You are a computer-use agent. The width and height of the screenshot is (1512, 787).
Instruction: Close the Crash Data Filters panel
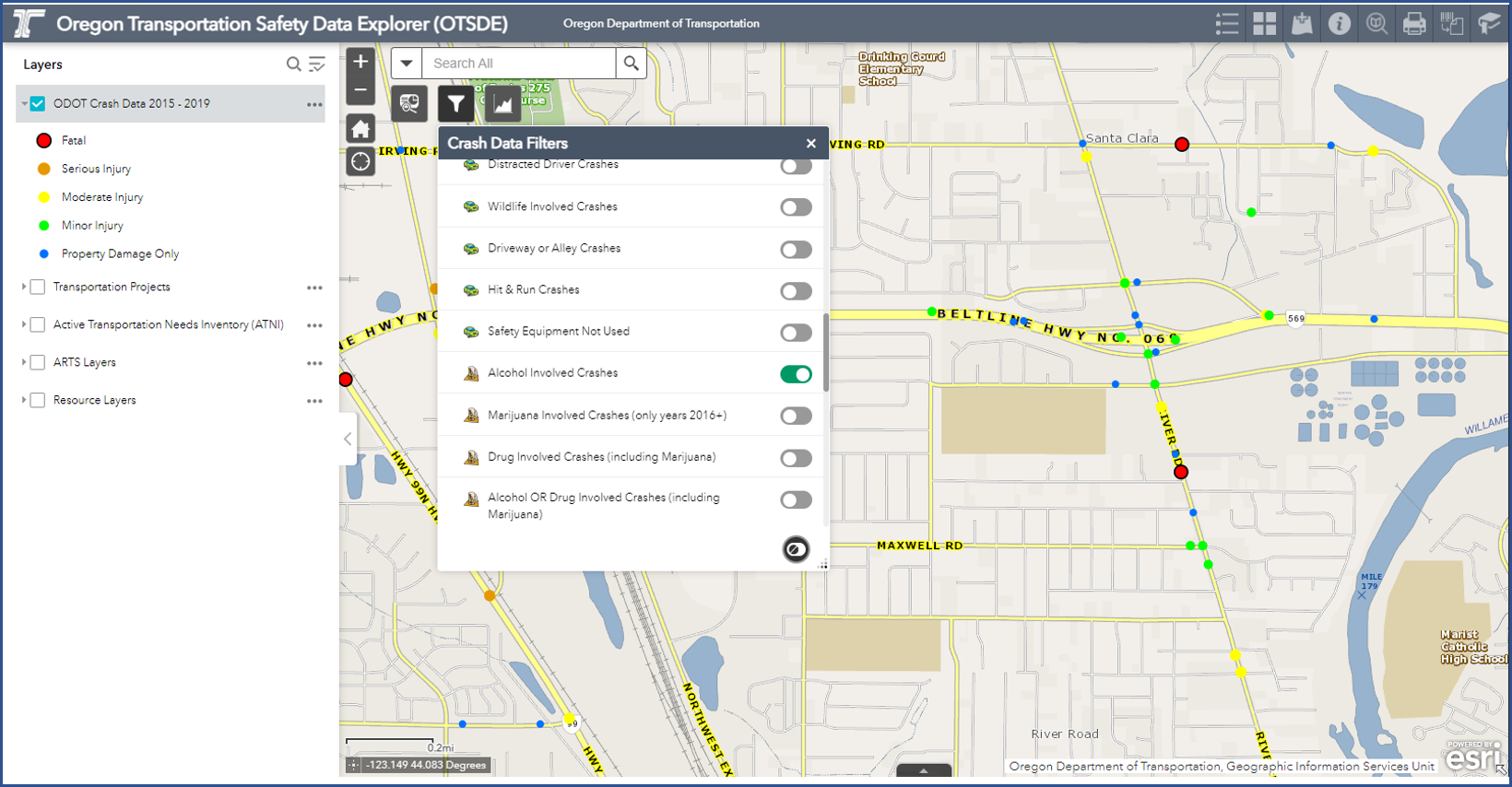point(810,143)
